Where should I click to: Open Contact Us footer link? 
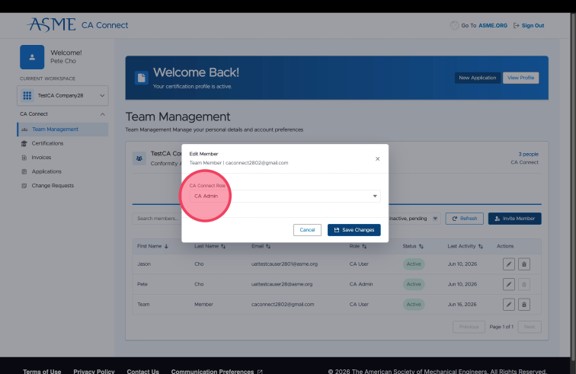point(143,371)
